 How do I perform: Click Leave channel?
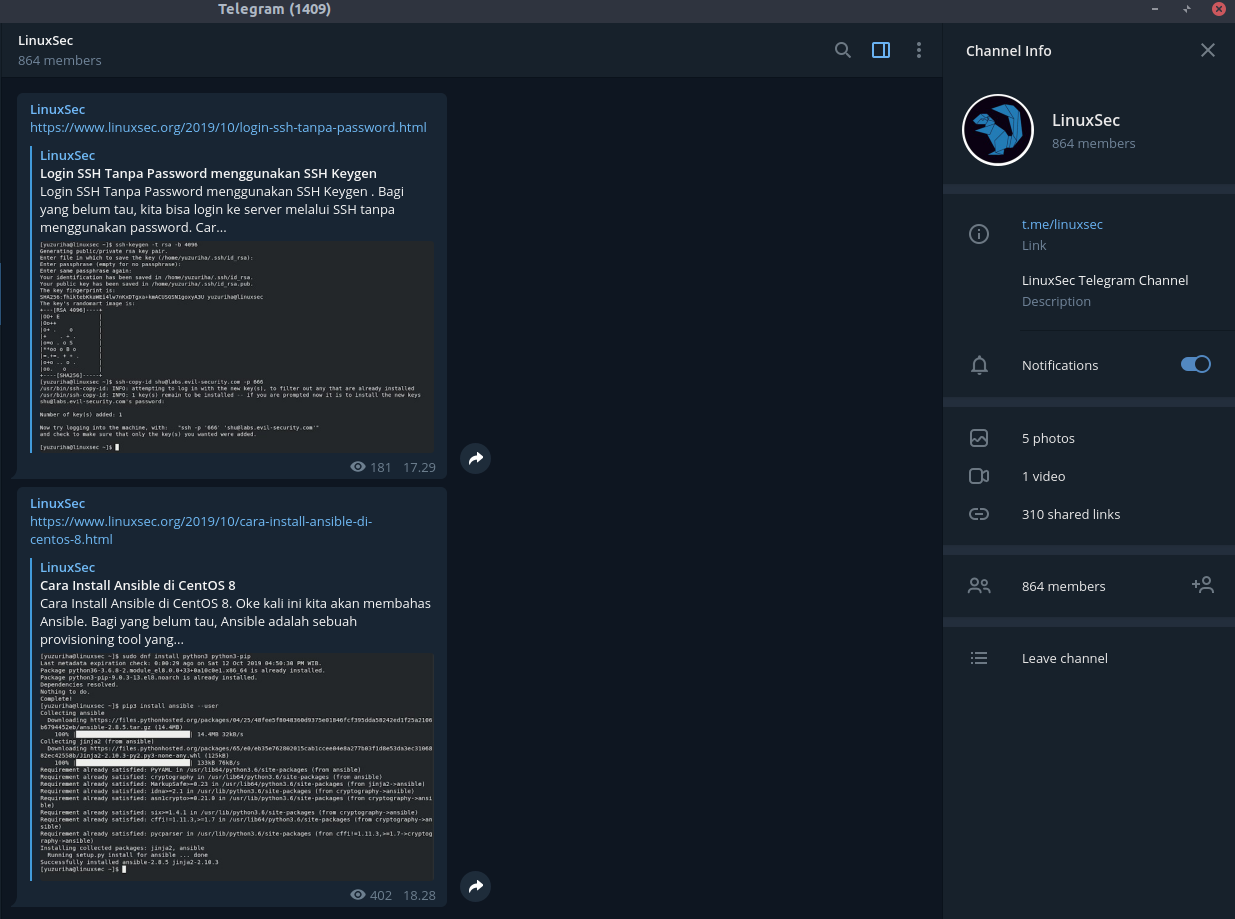1065,658
